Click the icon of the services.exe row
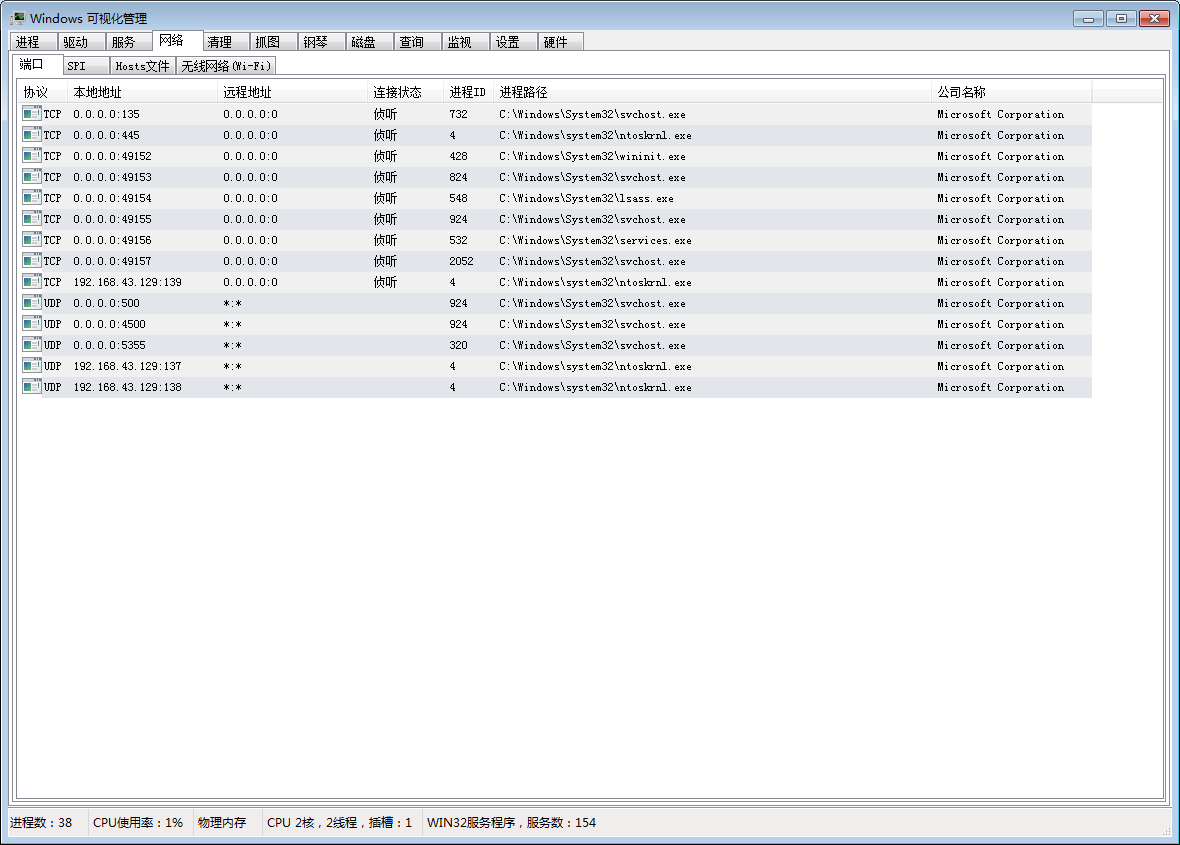1180x845 pixels. 32,240
